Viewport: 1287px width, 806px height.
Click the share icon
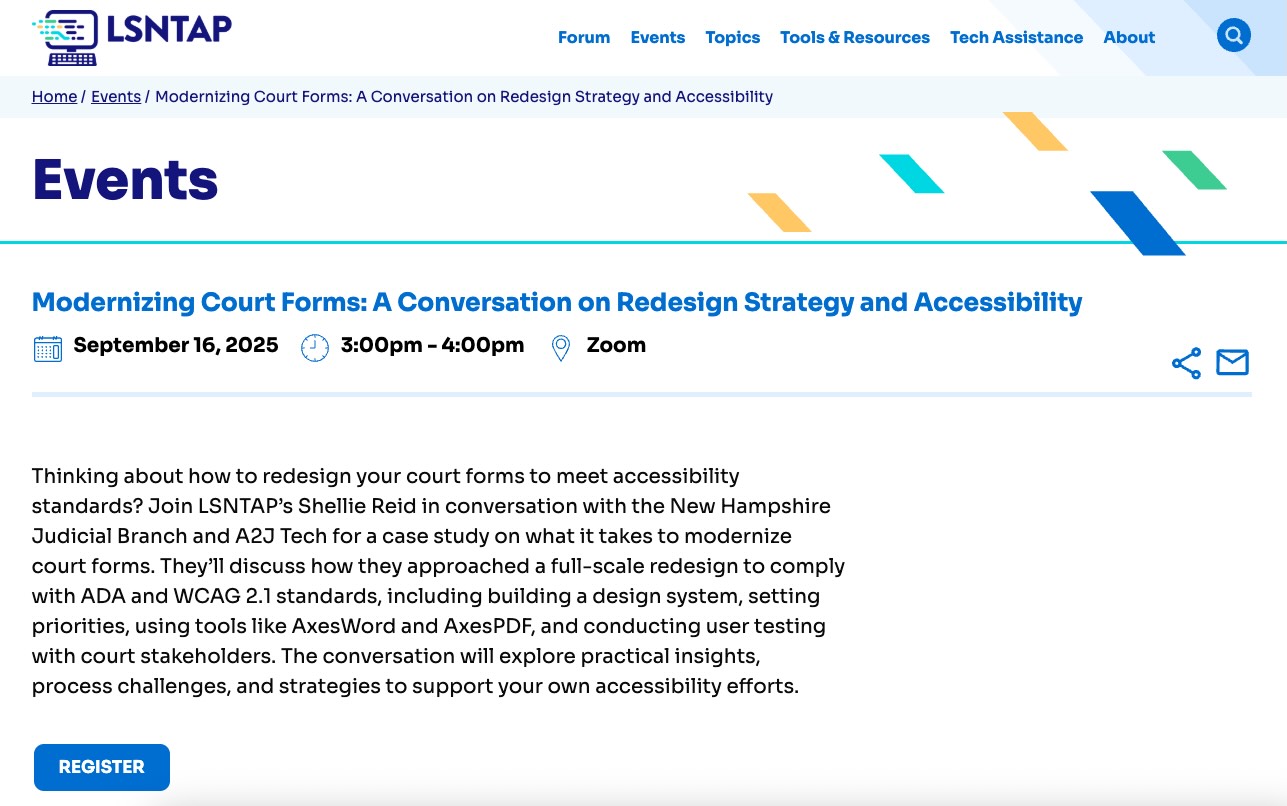tap(1186, 363)
